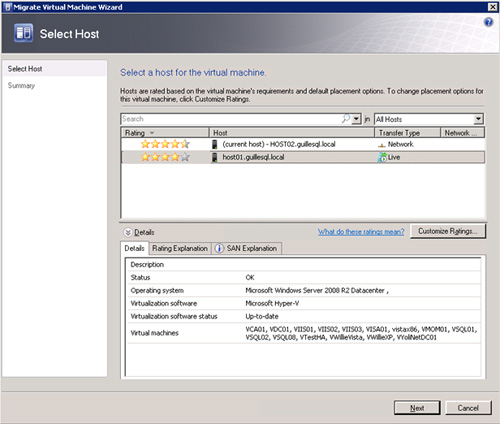Select the Summary wizard step
The width and height of the screenshot is (500, 424).
coord(21,86)
